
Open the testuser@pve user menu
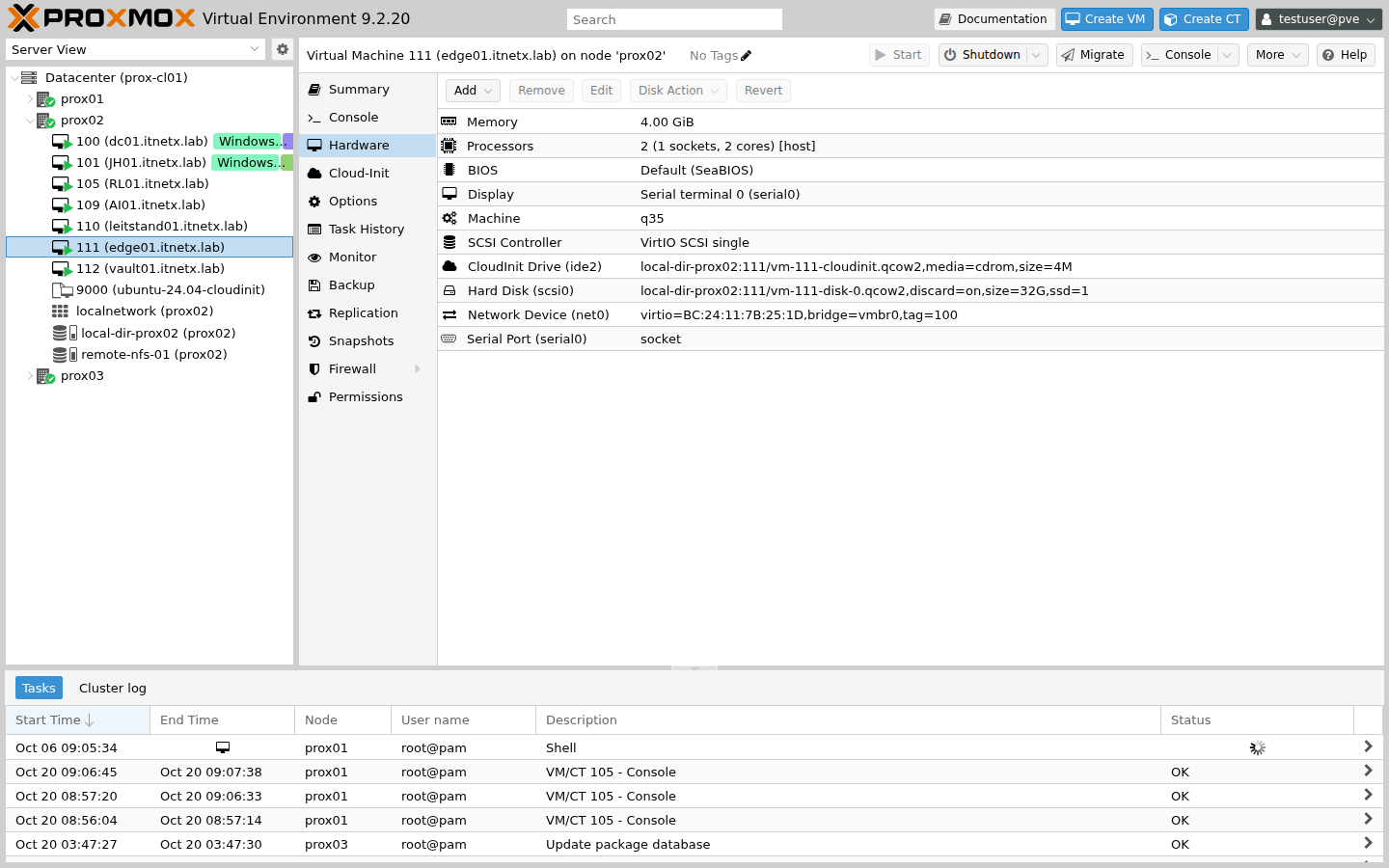coord(1320,19)
